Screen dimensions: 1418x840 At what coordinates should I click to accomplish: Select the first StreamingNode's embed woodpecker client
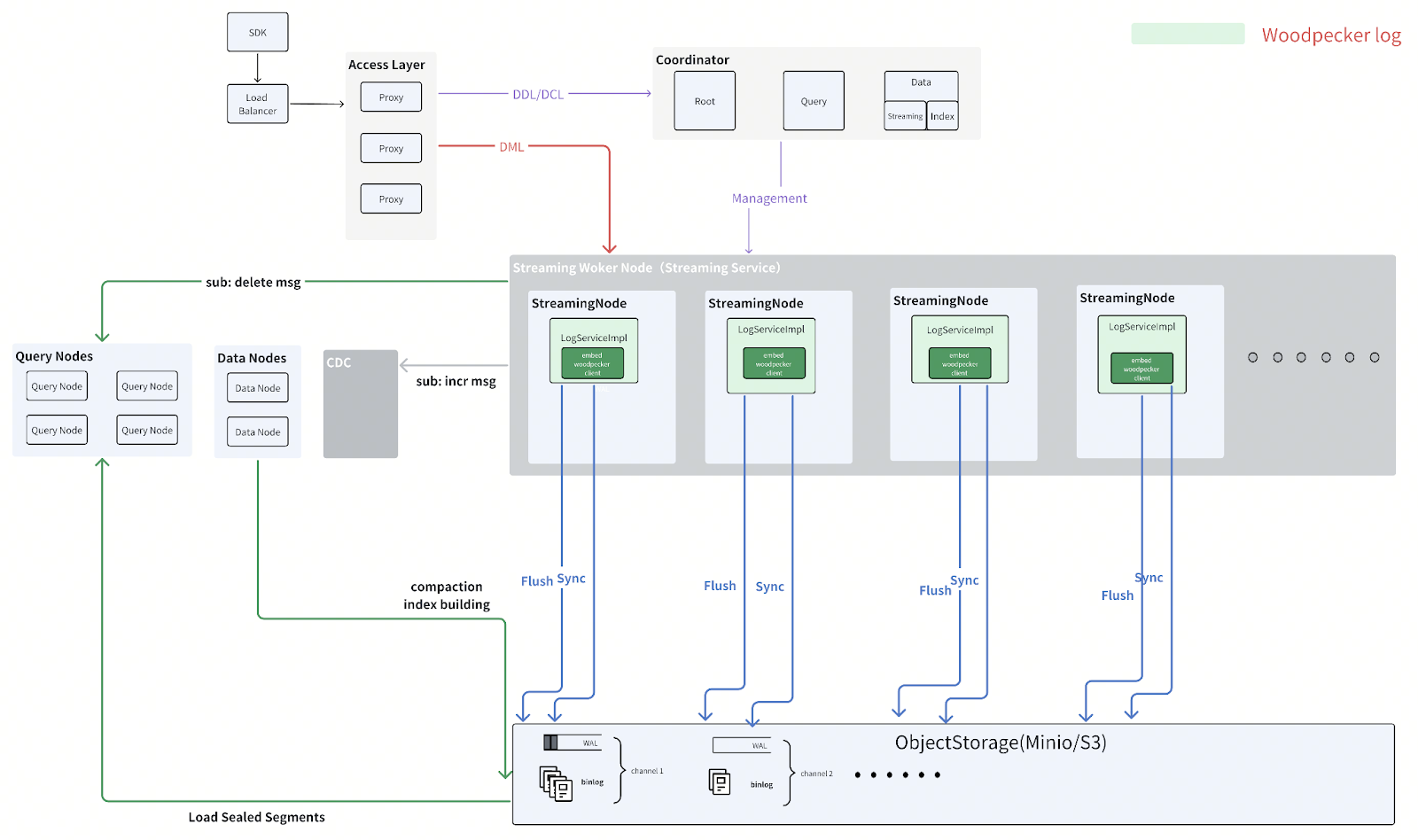pyautogui.click(x=592, y=363)
